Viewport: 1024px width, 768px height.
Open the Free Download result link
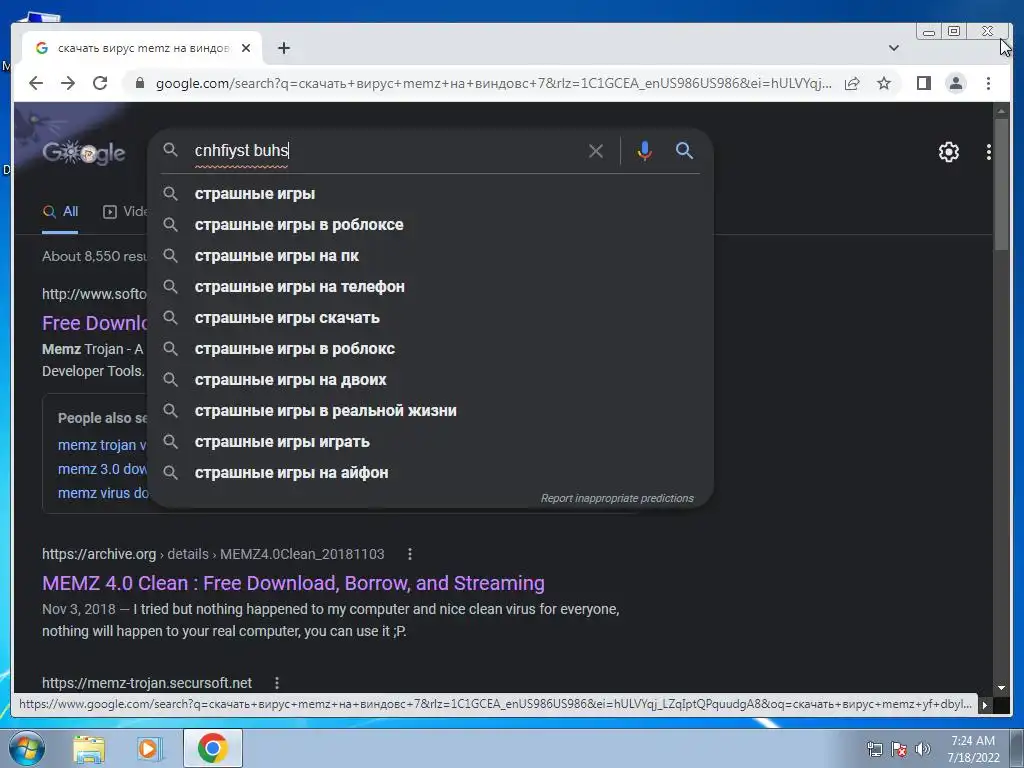click(x=95, y=323)
